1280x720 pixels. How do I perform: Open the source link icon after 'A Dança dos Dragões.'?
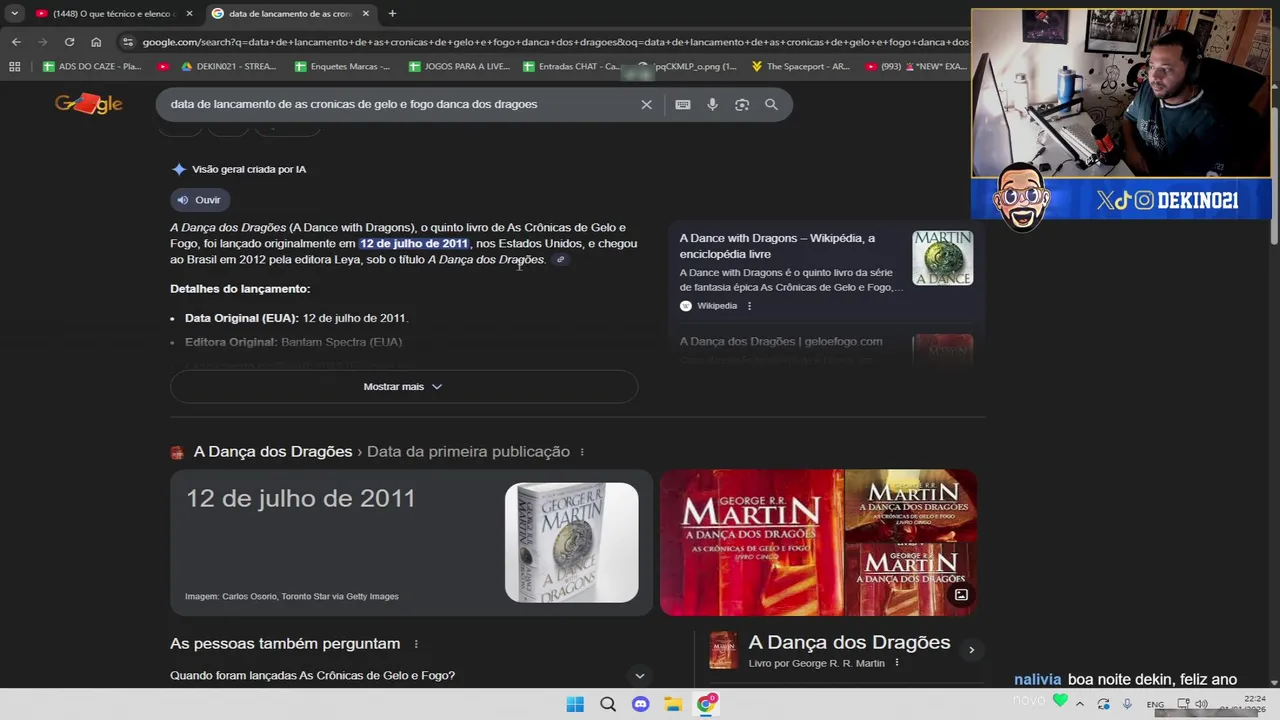560,260
